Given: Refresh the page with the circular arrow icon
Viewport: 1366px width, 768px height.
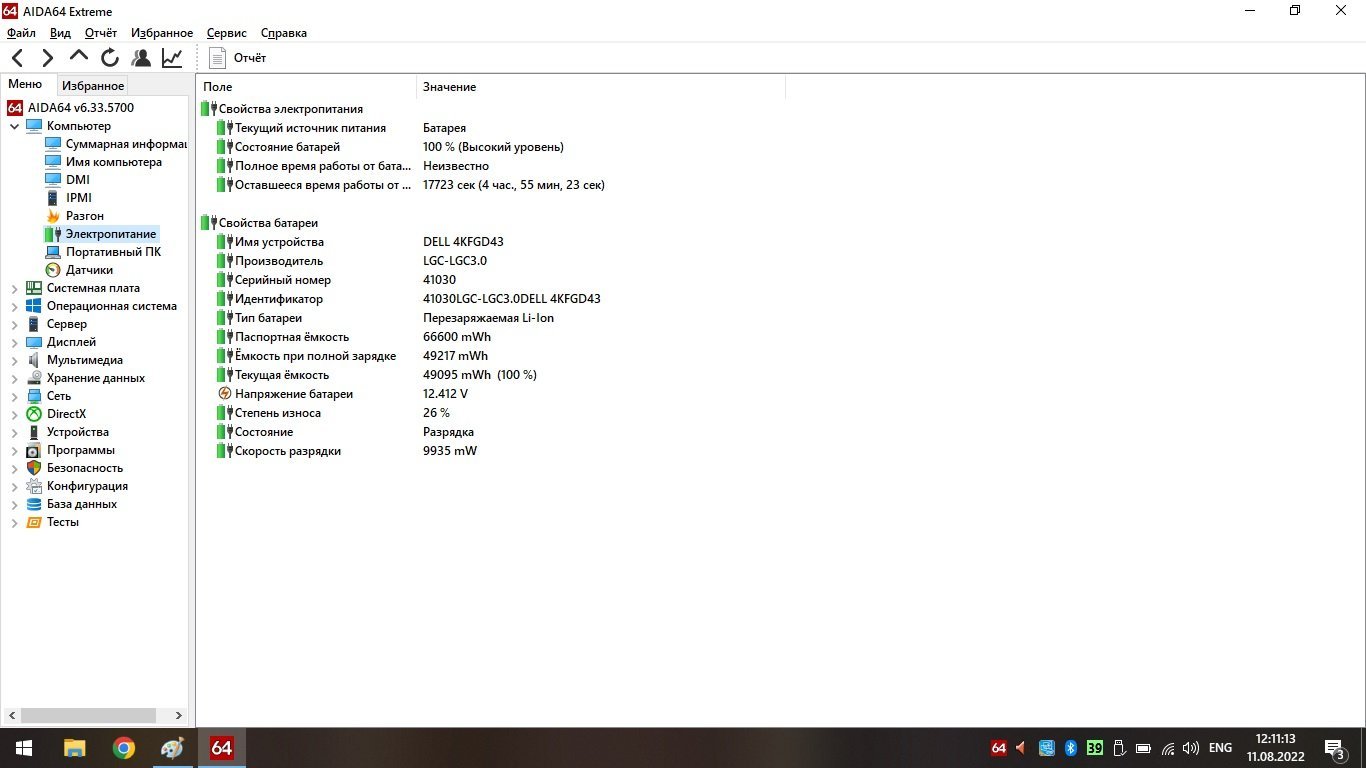Looking at the screenshot, I should (110, 58).
